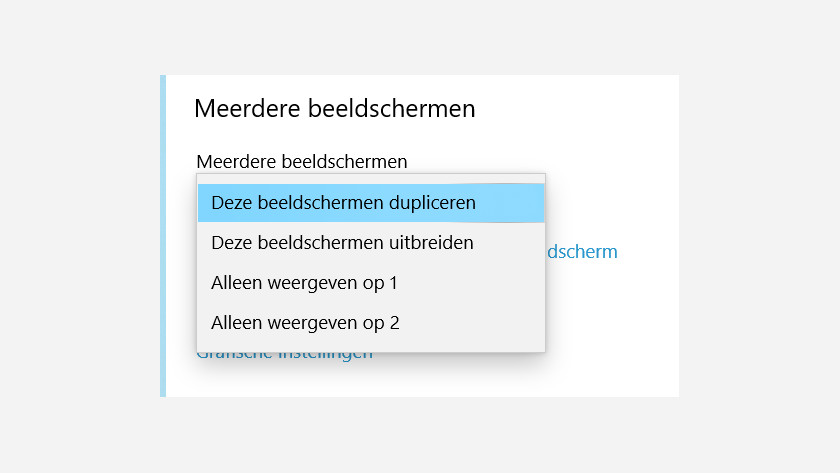Choose 'Deze beeldschermen uitbreiden' from list
This screenshot has height=473, width=840.
tap(371, 243)
